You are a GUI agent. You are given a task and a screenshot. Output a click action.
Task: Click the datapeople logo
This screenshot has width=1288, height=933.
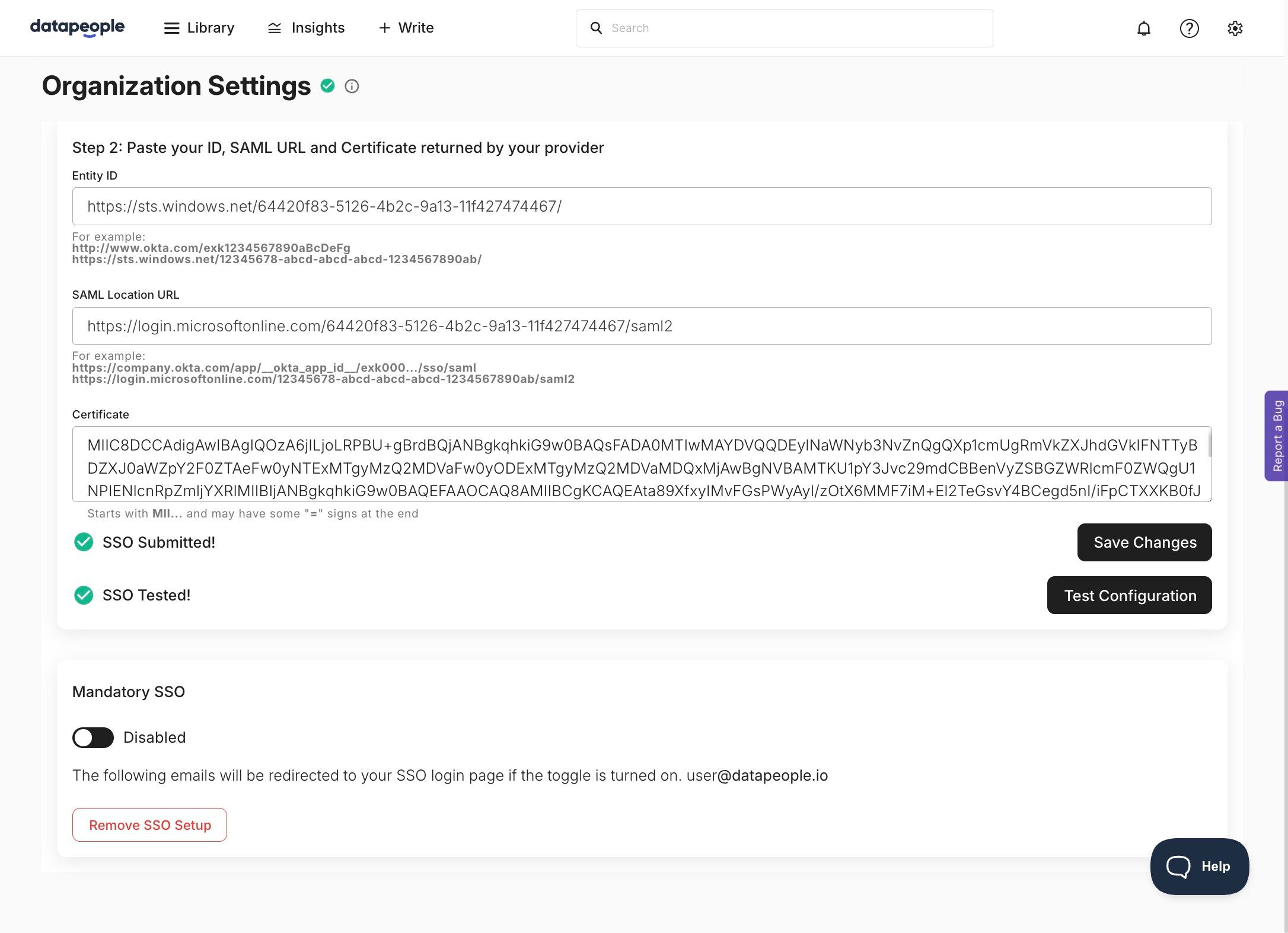pyautogui.click(x=77, y=27)
